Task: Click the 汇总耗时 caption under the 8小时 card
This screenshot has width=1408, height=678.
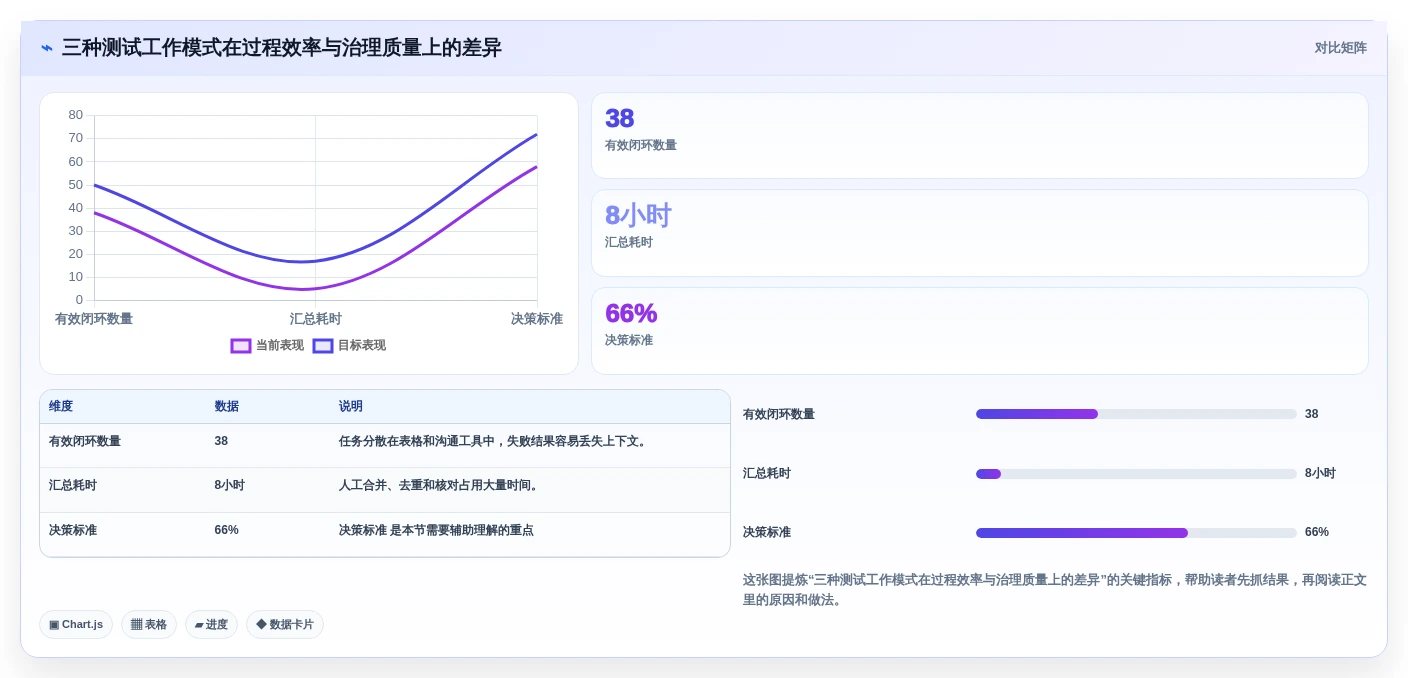Action: pos(629,243)
